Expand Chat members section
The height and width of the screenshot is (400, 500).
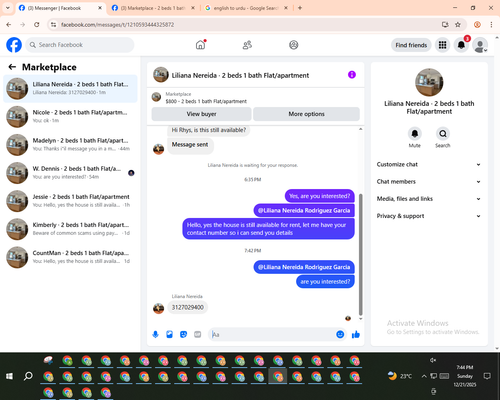pos(429,182)
